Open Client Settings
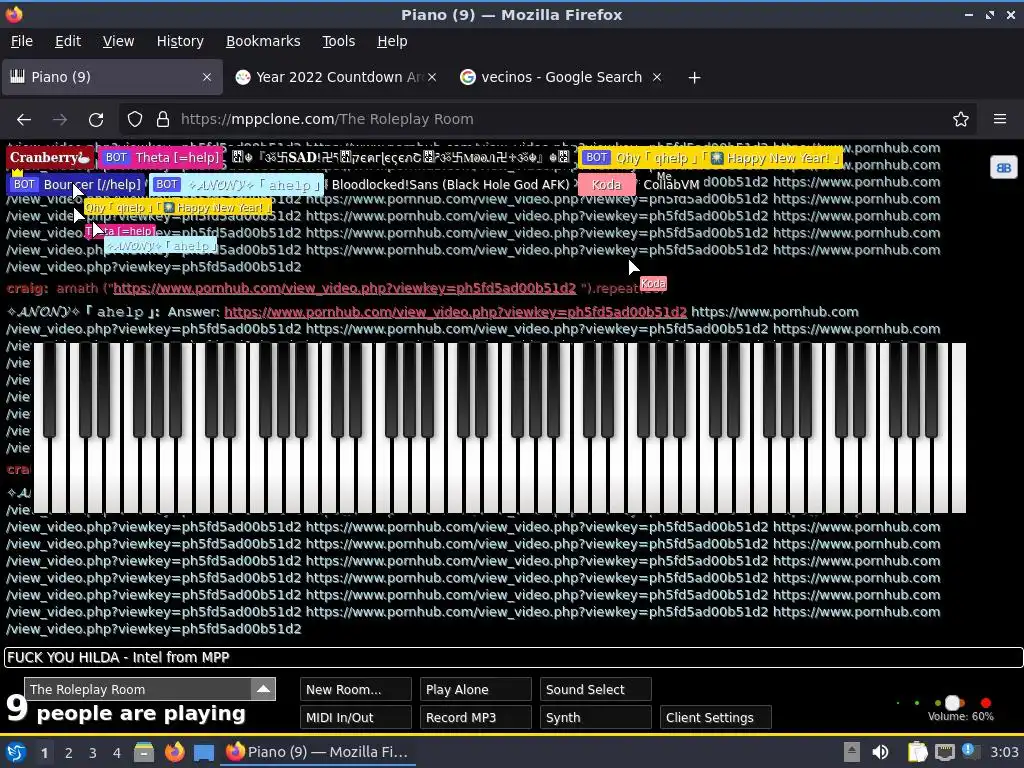This screenshot has width=1024, height=768. (716, 717)
